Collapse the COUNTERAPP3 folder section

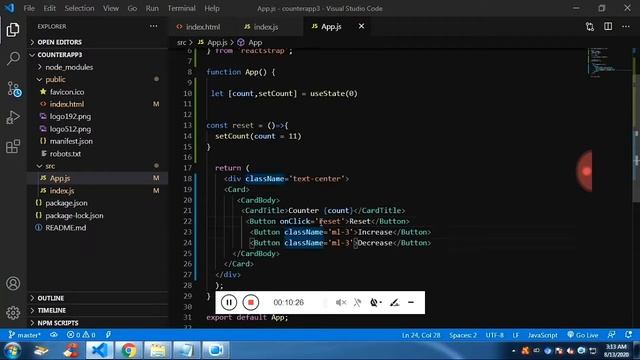98,55
